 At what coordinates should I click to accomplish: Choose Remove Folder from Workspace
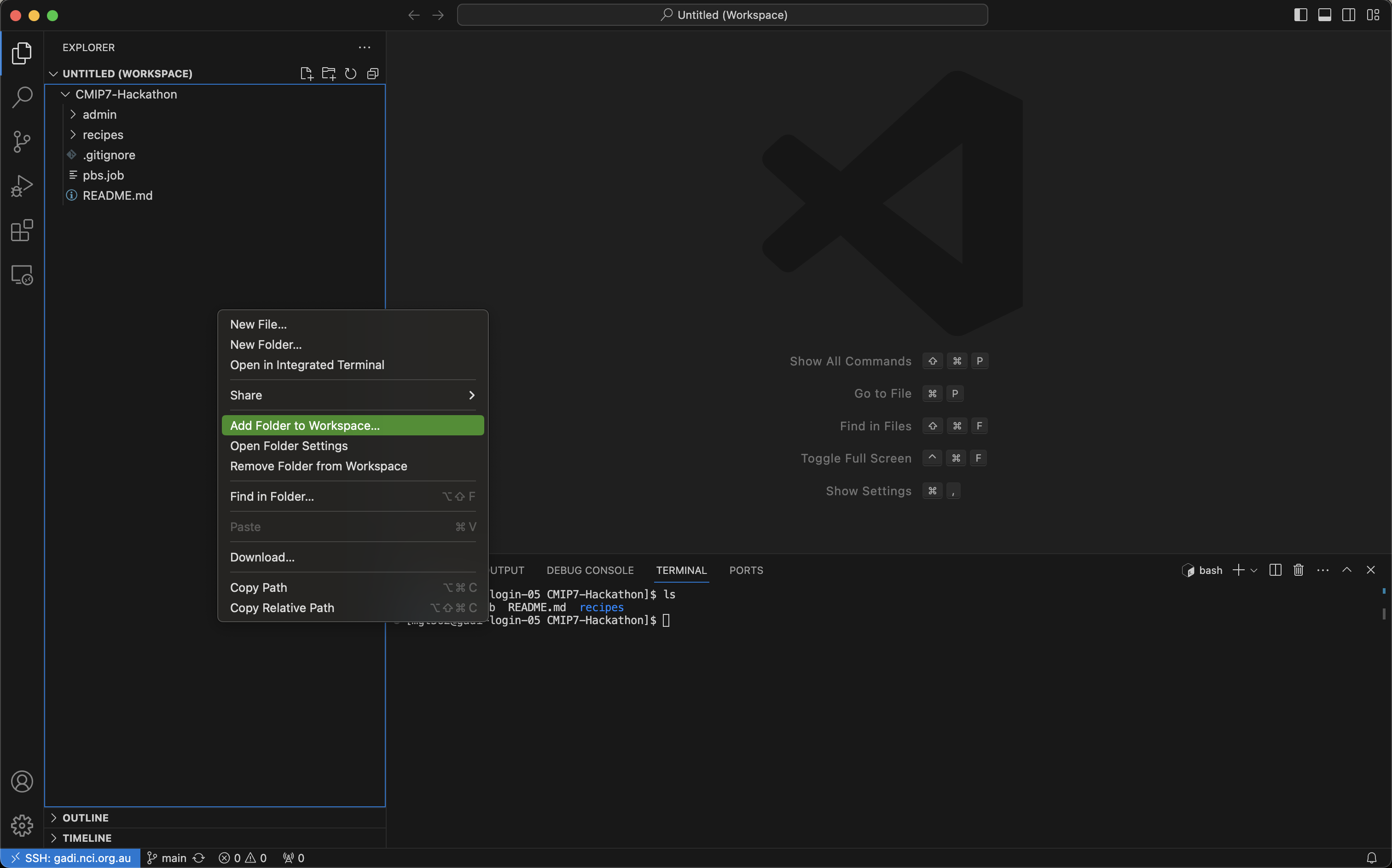pyautogui.click(x=353, y=466)
